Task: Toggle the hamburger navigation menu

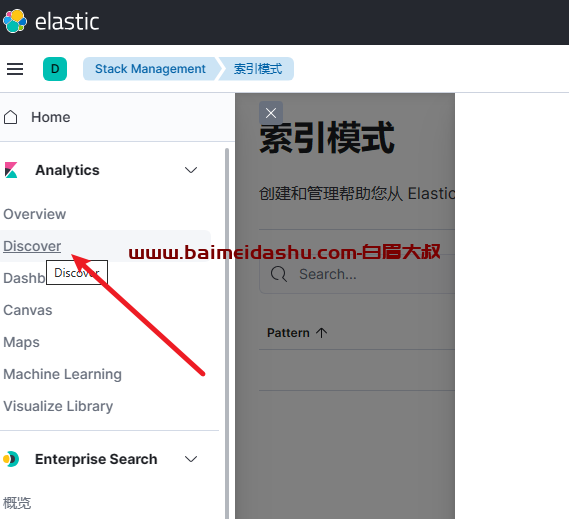Action: 15,69
